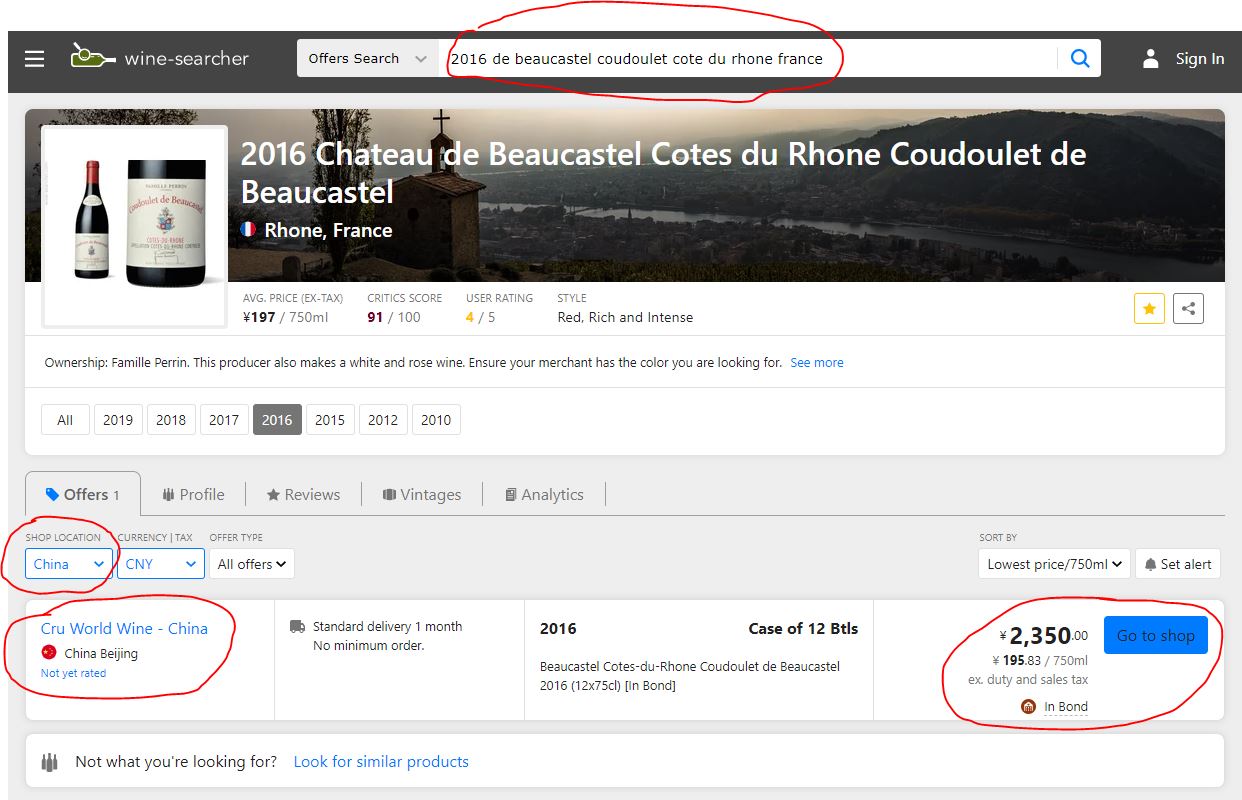Click the yellow star favorite icon
This screenshot has height=800, width=1242.
pos(1149,309)
